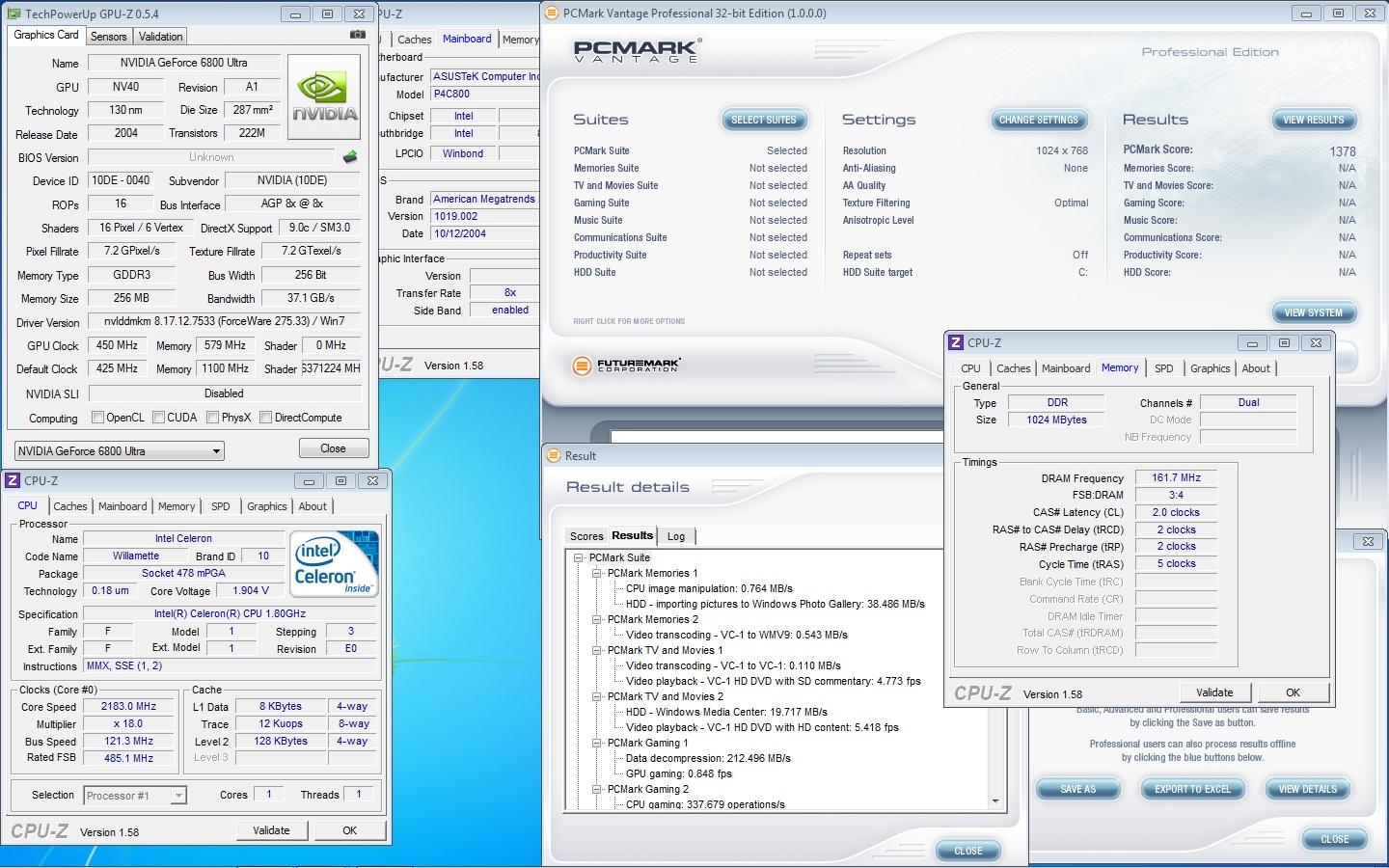The width and height of the screenshot is (1389, 868).
Task: Click the PCMark Vantage title bar icon
Action: tap(551, 14)
